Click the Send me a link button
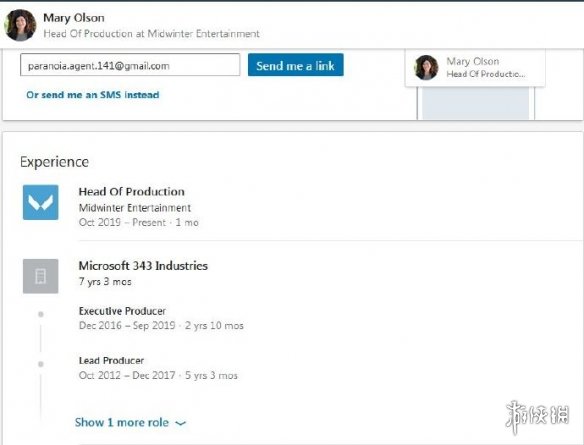The image size is (584, 445). tap(296, 65)
